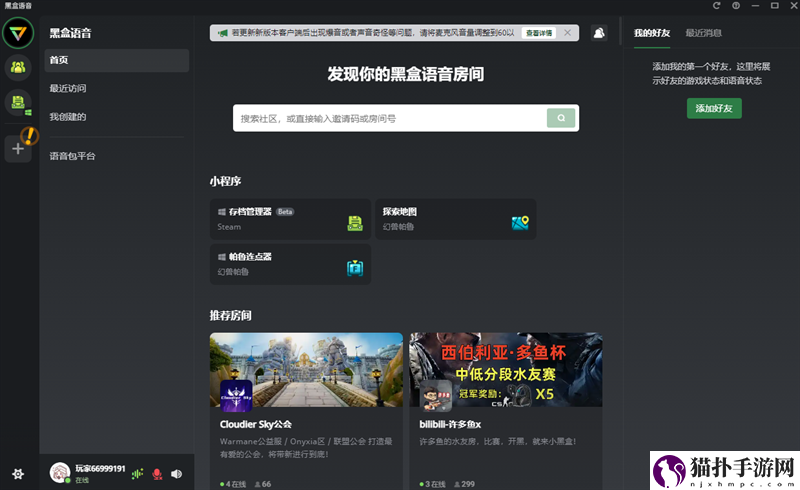The image size is (800, 490).
Task: Click 66 member count on Cloudier Sky card
Action: 262,484
